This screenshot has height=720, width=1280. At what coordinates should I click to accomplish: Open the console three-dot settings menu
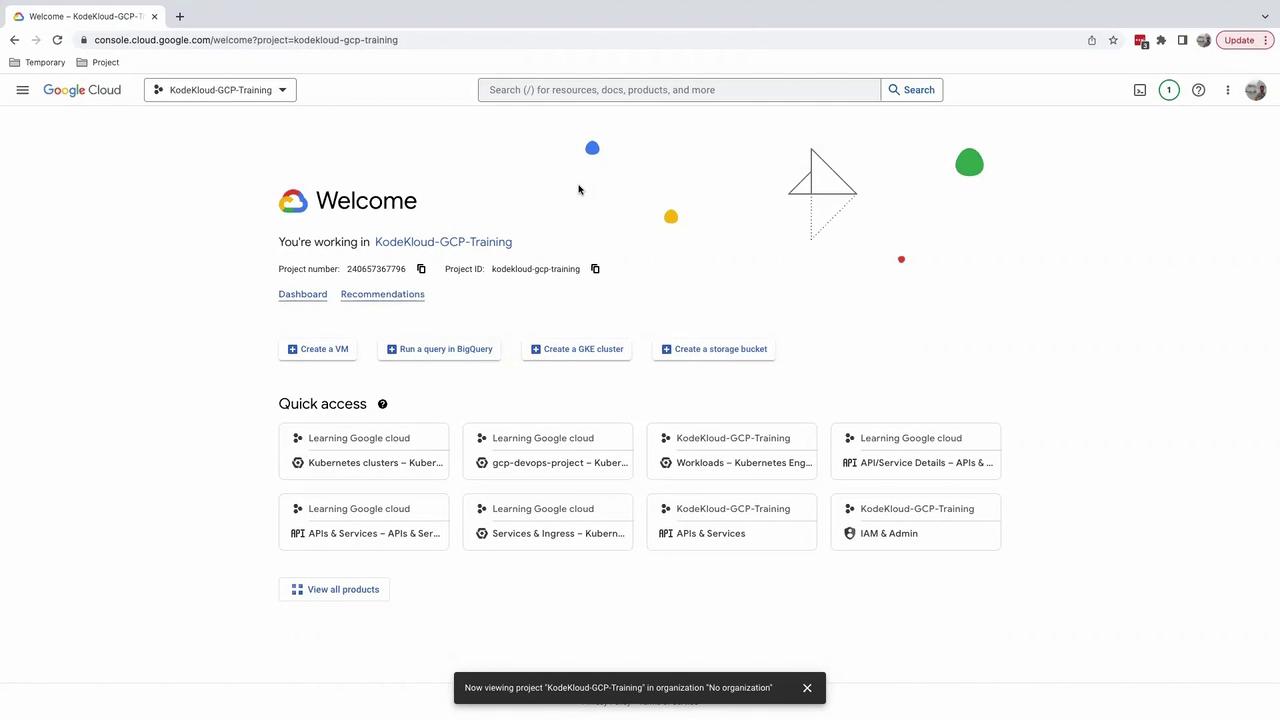coord(1228,90)
